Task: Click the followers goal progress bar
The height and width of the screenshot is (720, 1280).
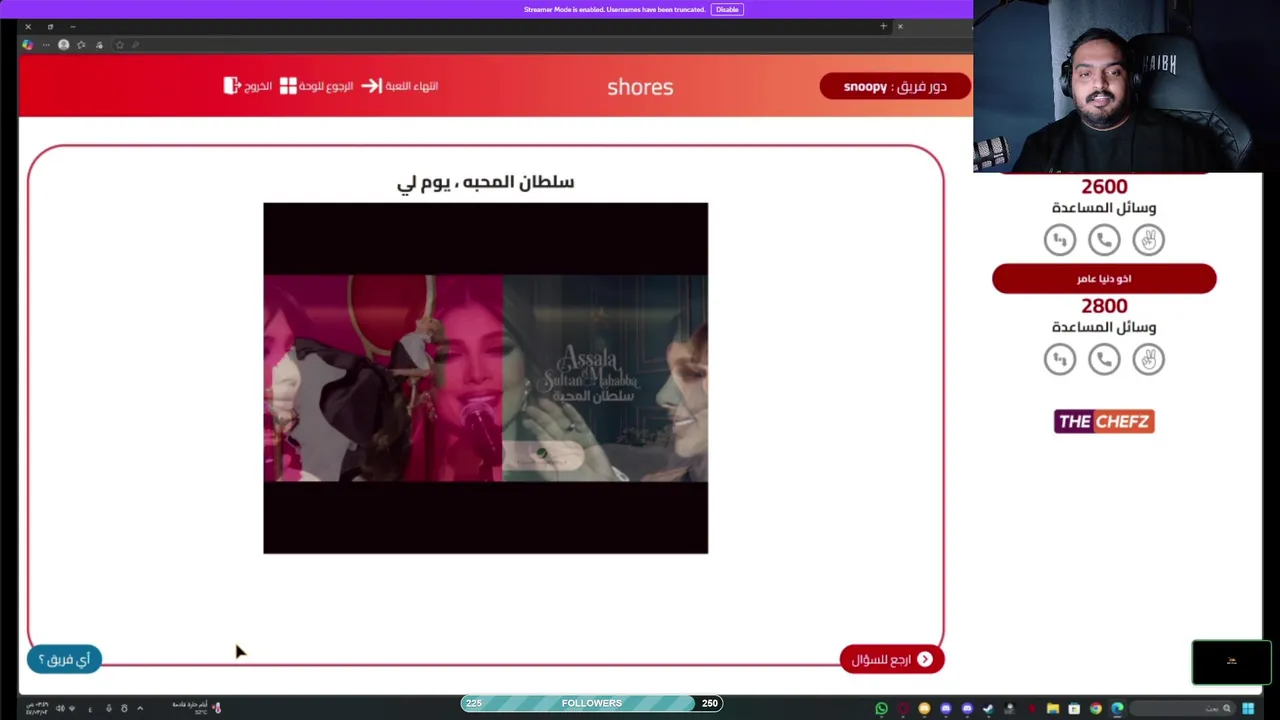Action: 592,703
